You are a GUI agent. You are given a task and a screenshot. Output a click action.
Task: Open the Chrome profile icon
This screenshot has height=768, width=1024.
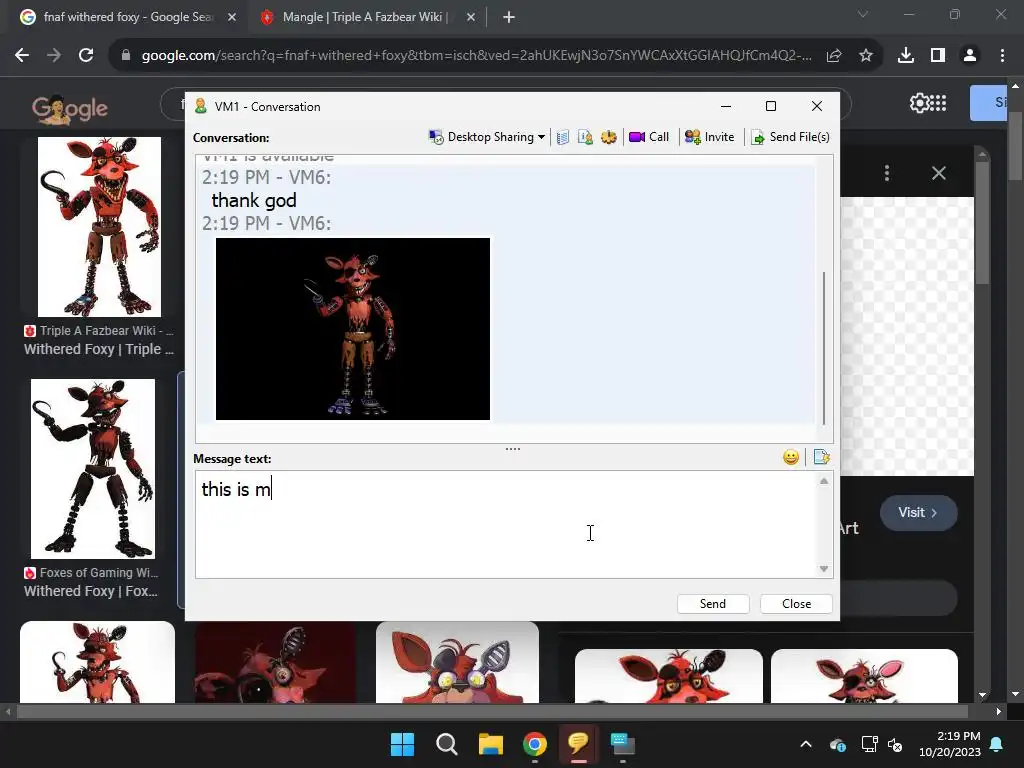(x=970, y=56)
